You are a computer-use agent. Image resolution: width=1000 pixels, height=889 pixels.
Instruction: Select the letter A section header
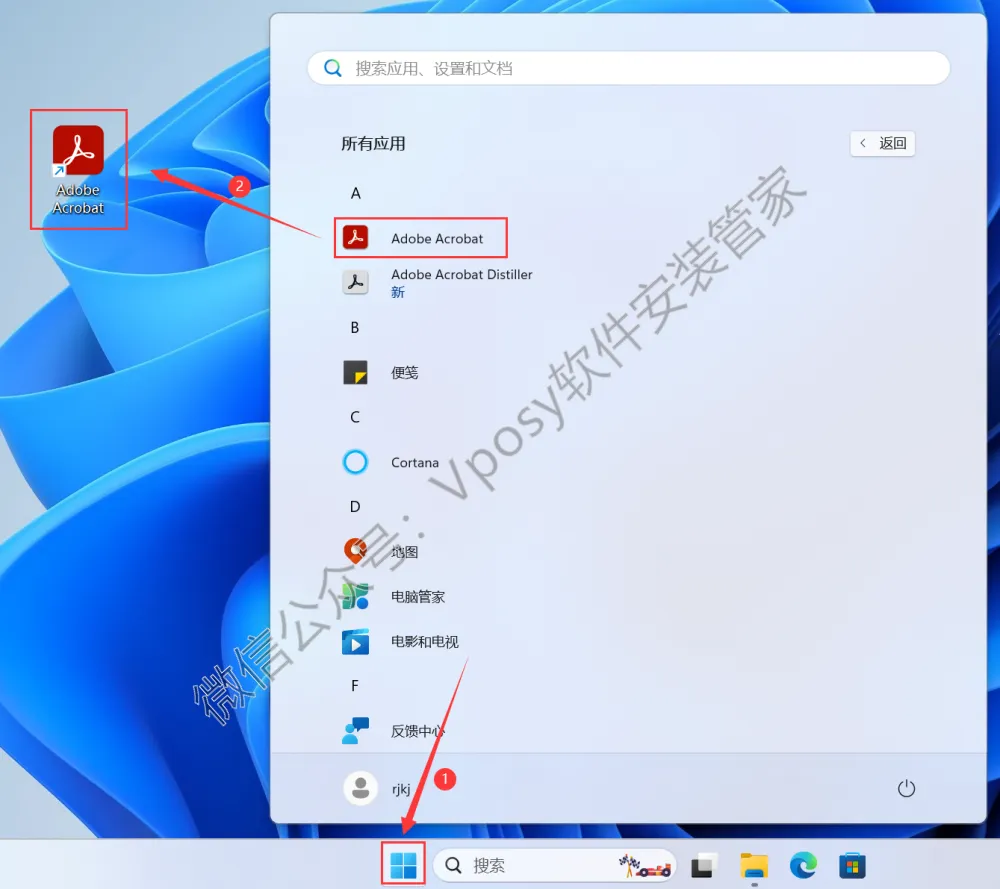[x=355, y=193]
